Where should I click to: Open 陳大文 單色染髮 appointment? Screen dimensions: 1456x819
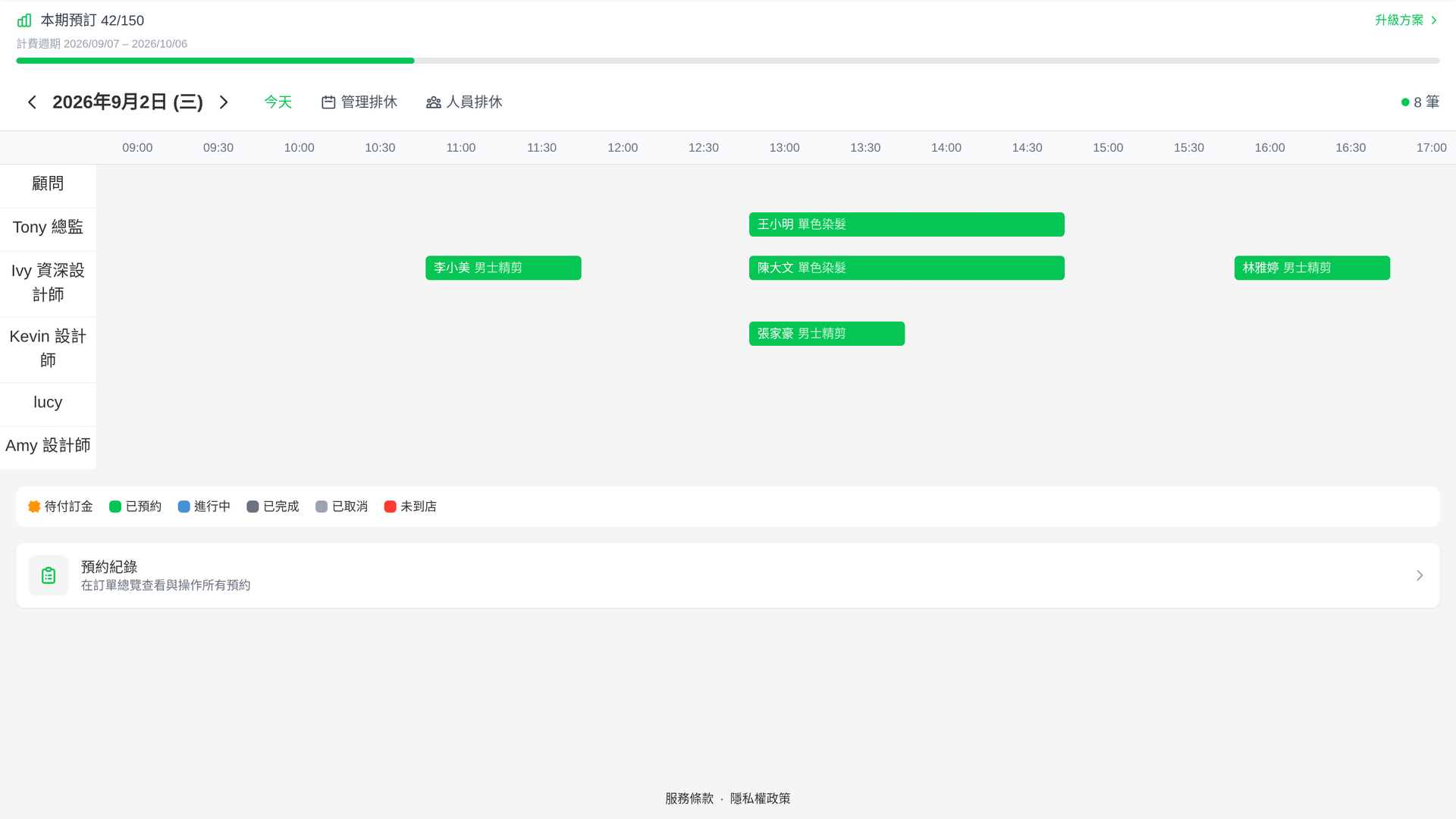pos(906,268)
